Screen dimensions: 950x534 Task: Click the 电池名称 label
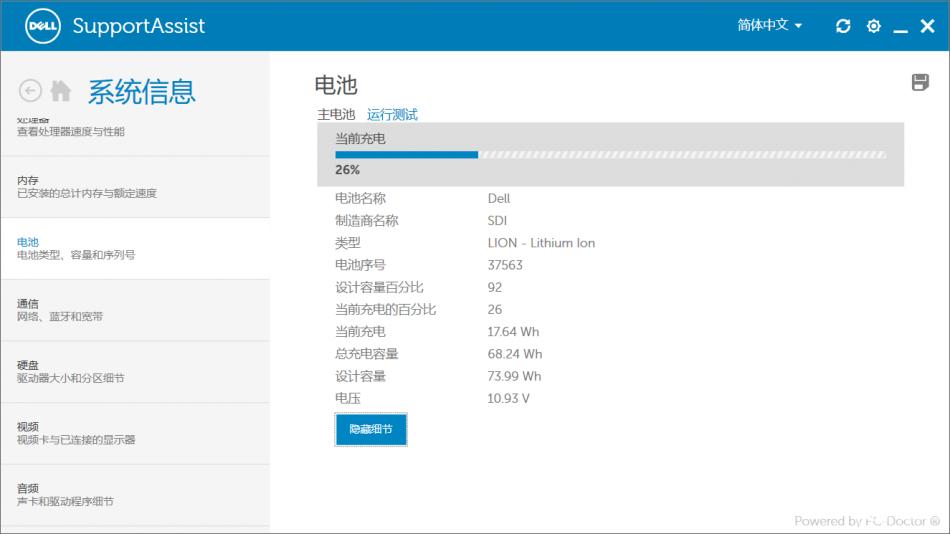point(360,198)
